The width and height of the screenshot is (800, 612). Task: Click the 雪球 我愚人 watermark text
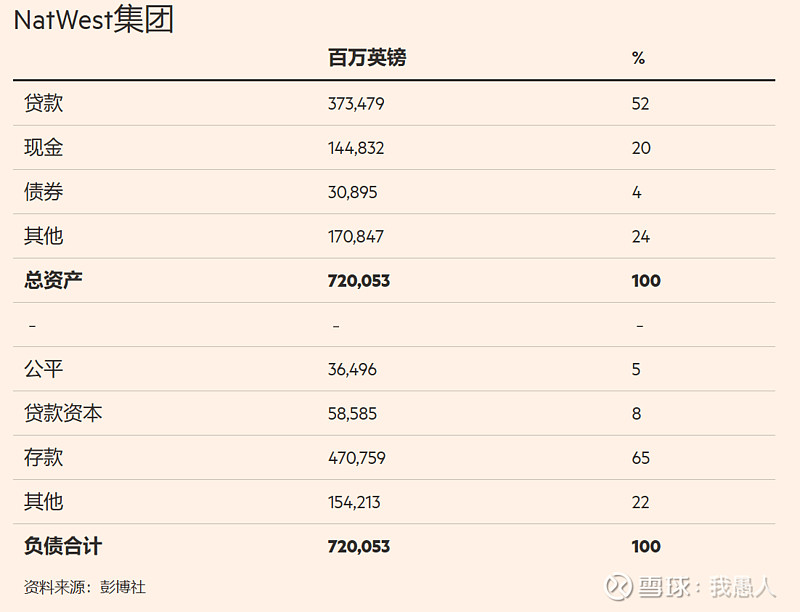tap(707, 588)
